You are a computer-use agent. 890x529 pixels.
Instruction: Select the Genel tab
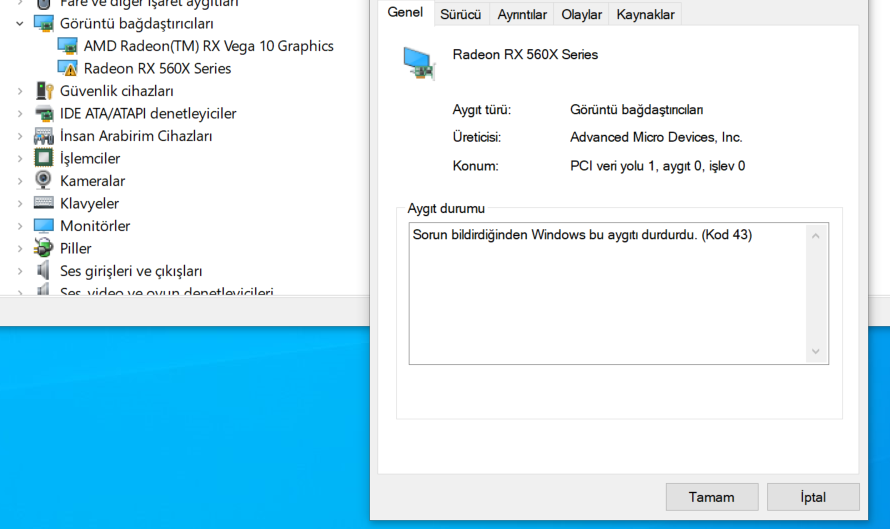(405, 12)
